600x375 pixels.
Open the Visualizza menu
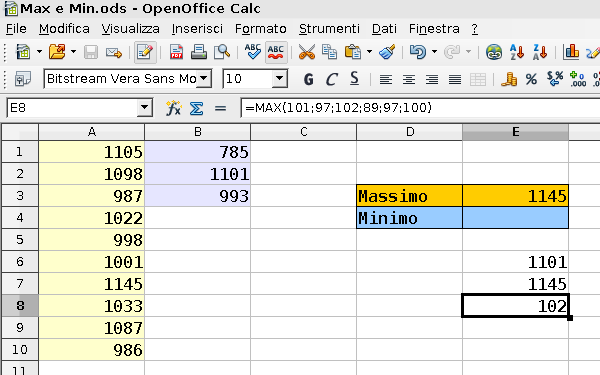click(x=130, y=29)
